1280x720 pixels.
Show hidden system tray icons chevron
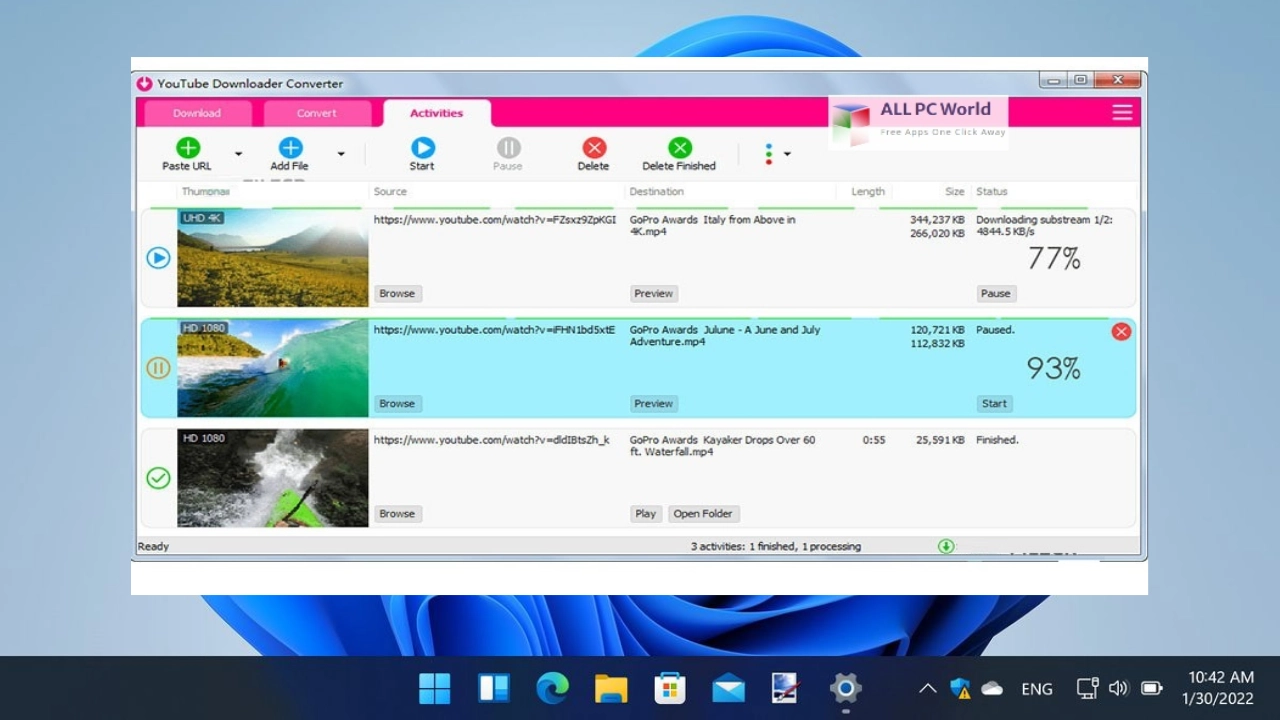(x=927, y=688)
